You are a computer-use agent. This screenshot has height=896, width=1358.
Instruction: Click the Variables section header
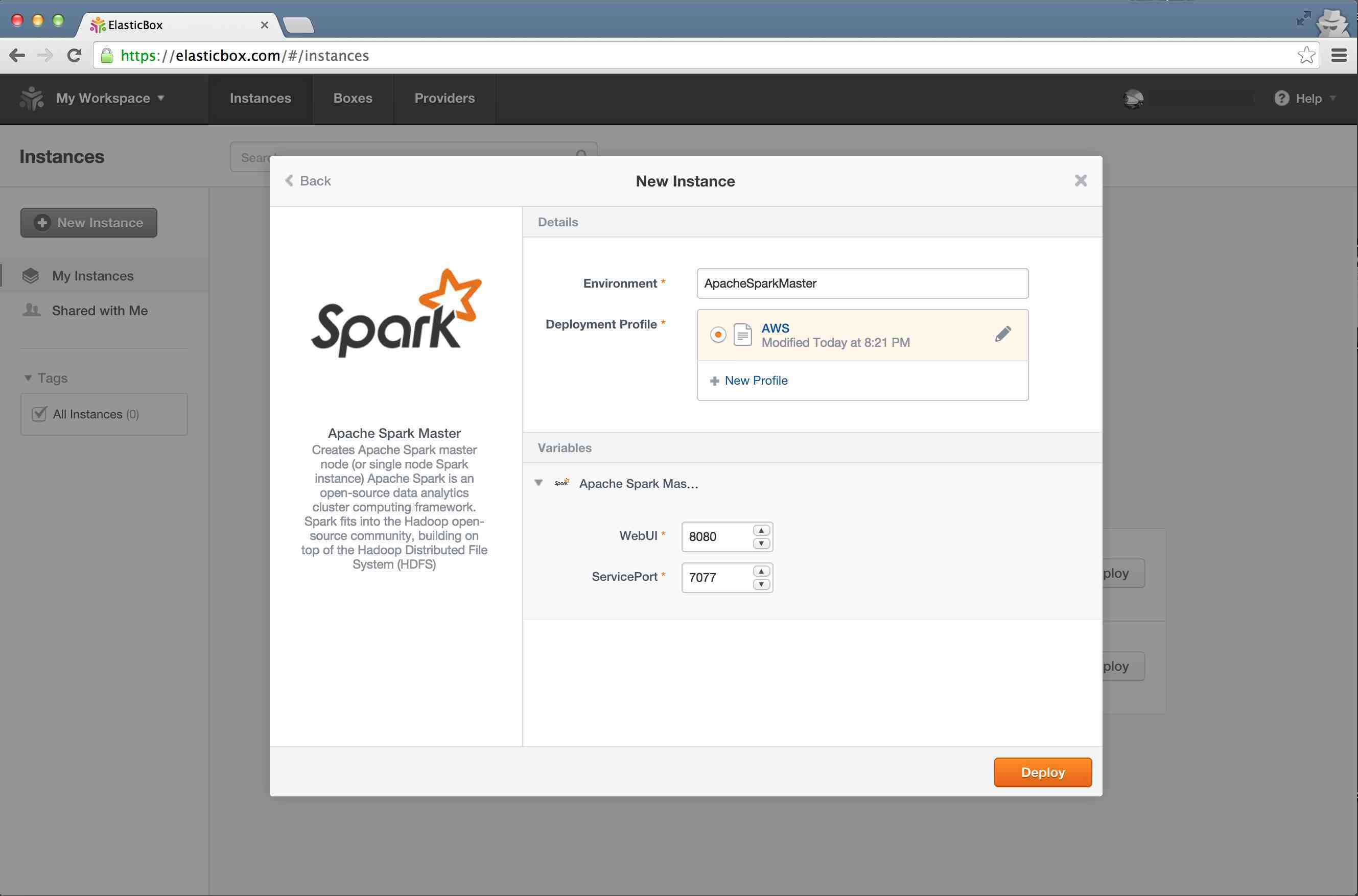tap(812, 448)
